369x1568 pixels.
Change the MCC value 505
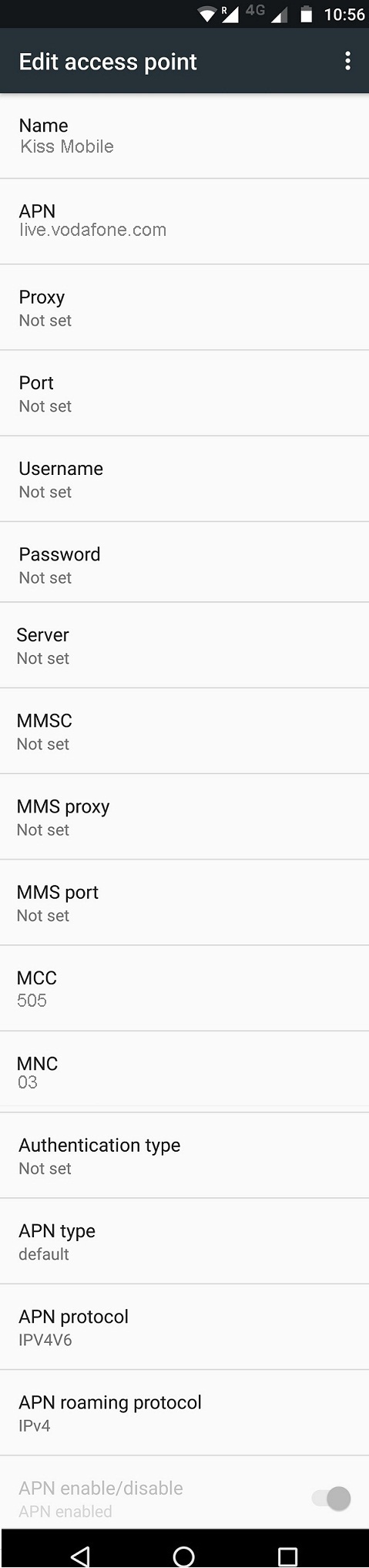184,988
